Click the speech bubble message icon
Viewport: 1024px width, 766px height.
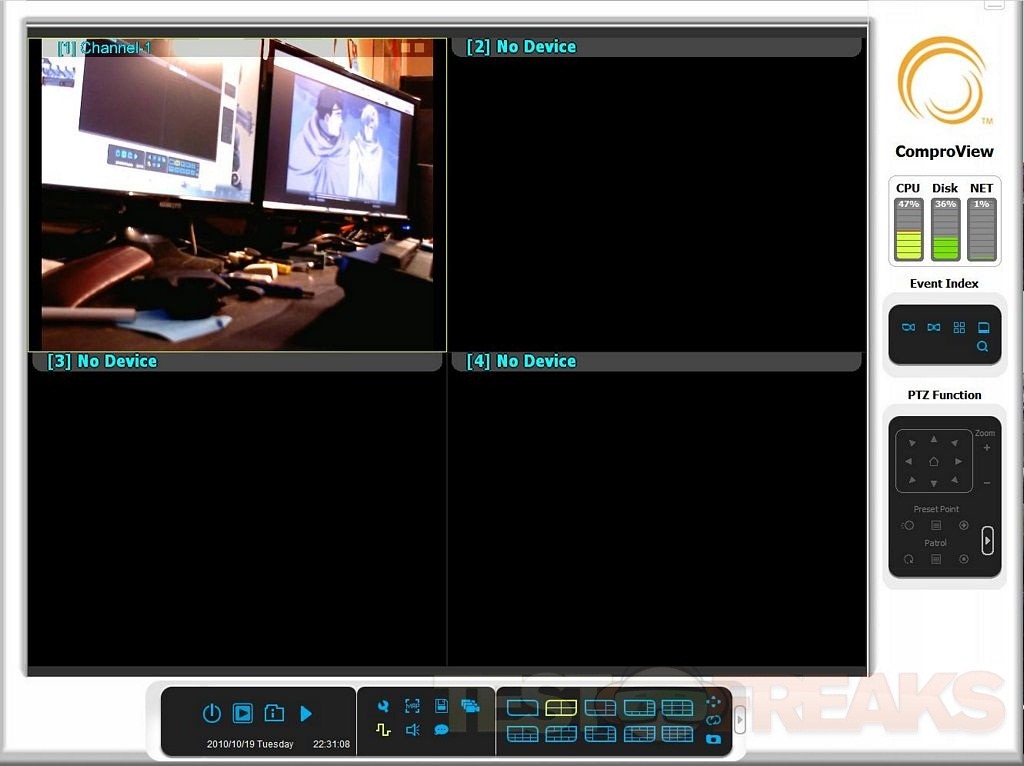(441, 730)
